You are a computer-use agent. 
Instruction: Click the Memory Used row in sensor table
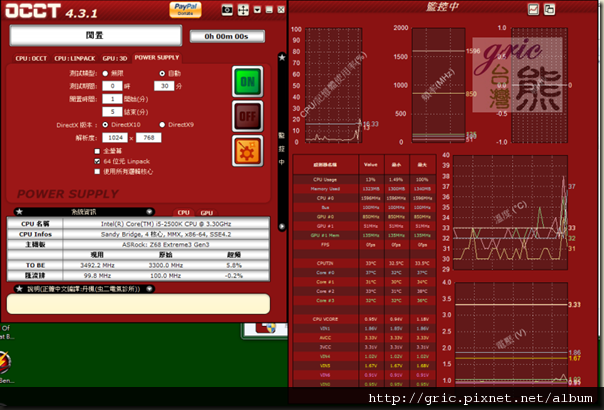pyautogui.click(x=364, y=189)
